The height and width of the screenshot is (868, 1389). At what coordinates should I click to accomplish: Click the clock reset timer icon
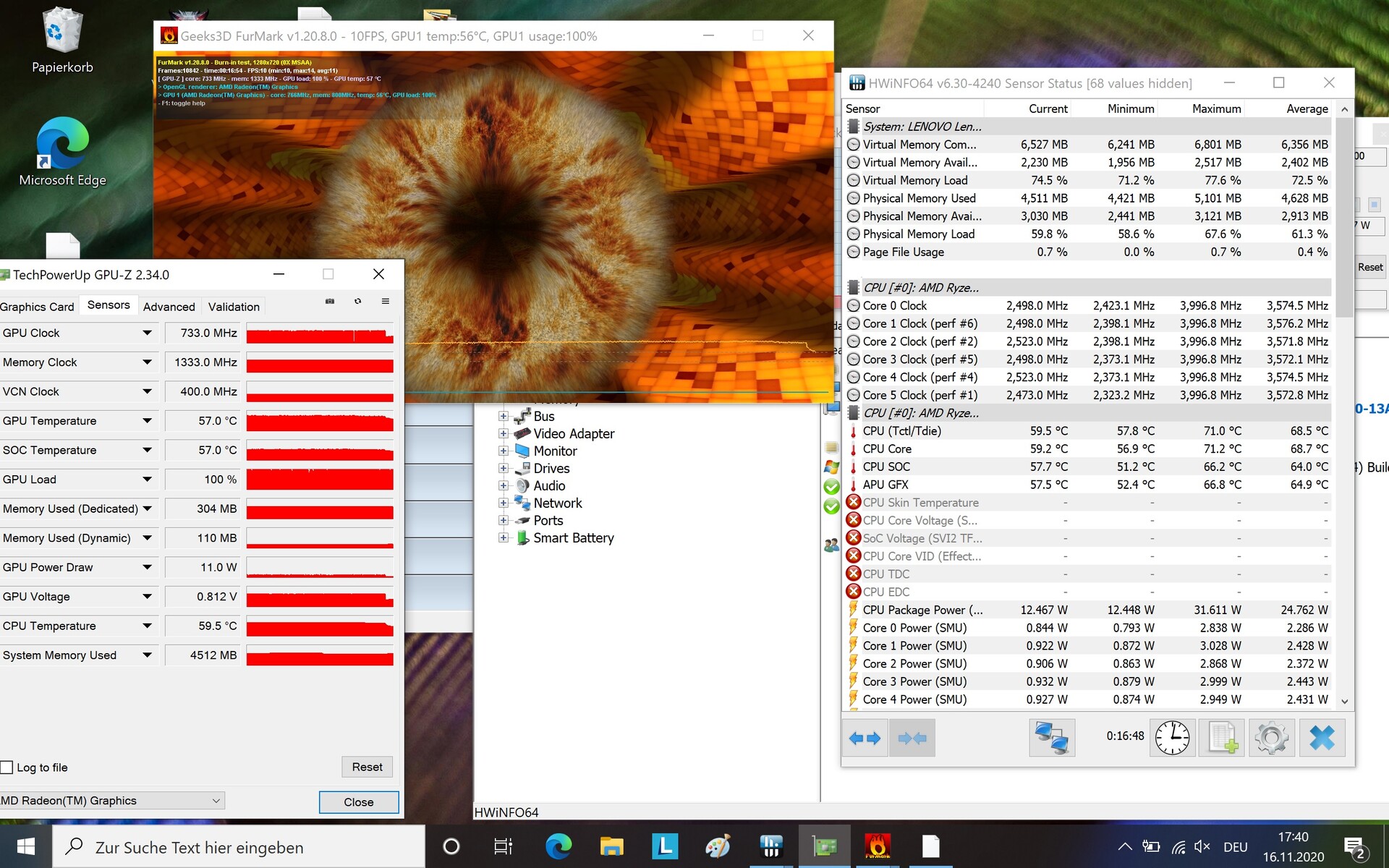tap(1172, 738)
